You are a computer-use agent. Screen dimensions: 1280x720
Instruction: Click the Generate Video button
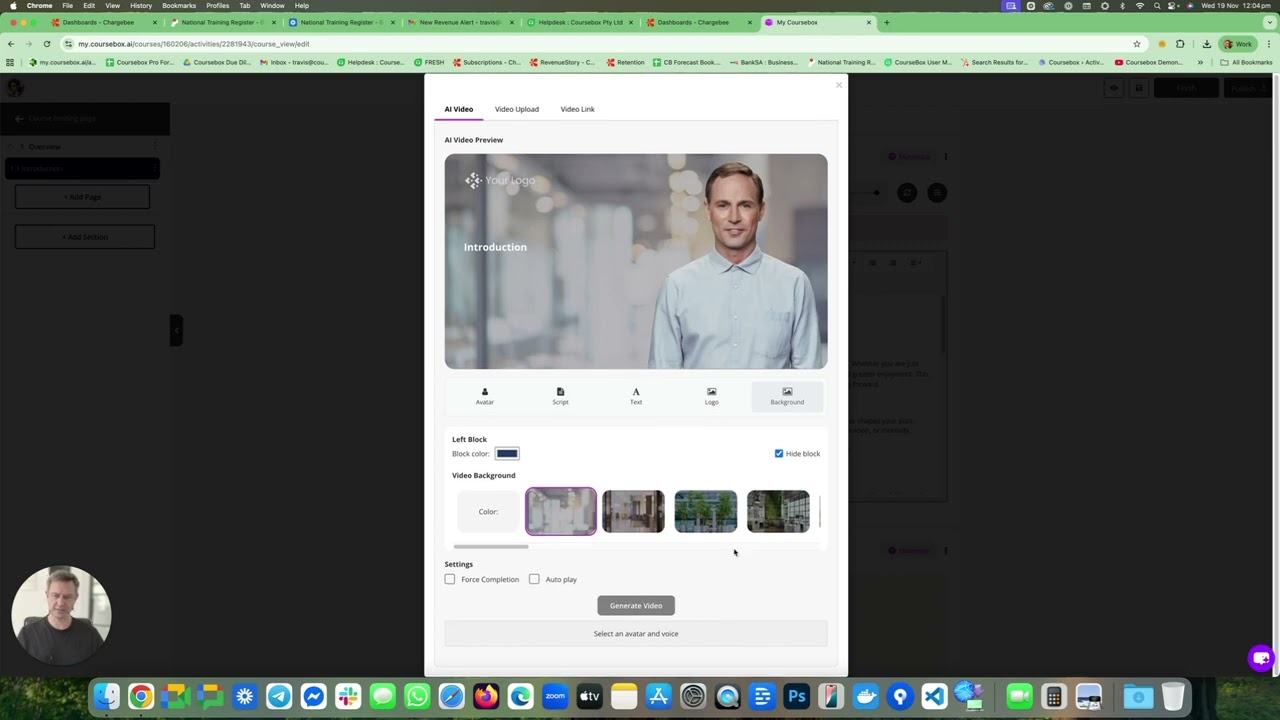(x=636, y=606)
